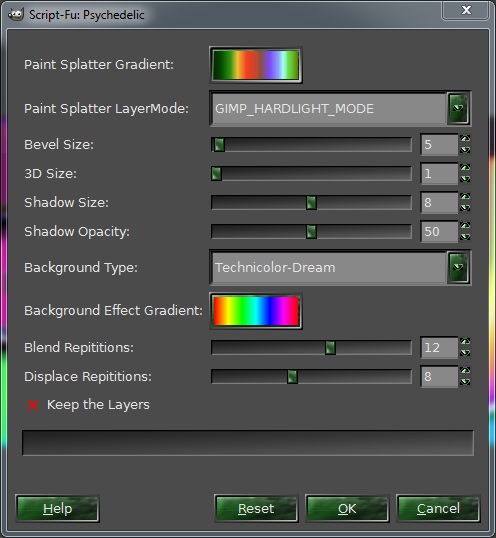
Task: Increase Bevel Size with up arrow
Action: [x=465, y=139]
